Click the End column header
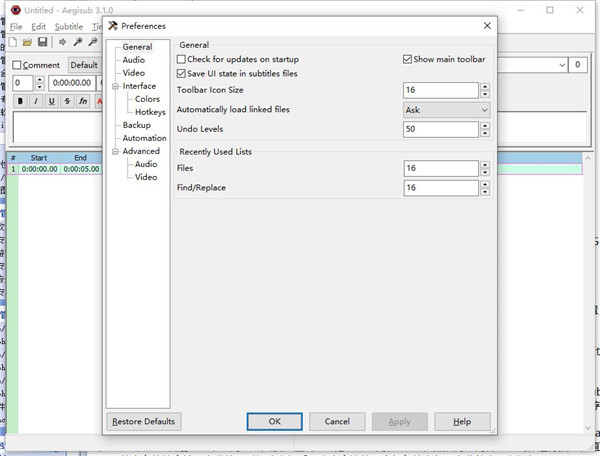600x456 pixels. [80, 158]
